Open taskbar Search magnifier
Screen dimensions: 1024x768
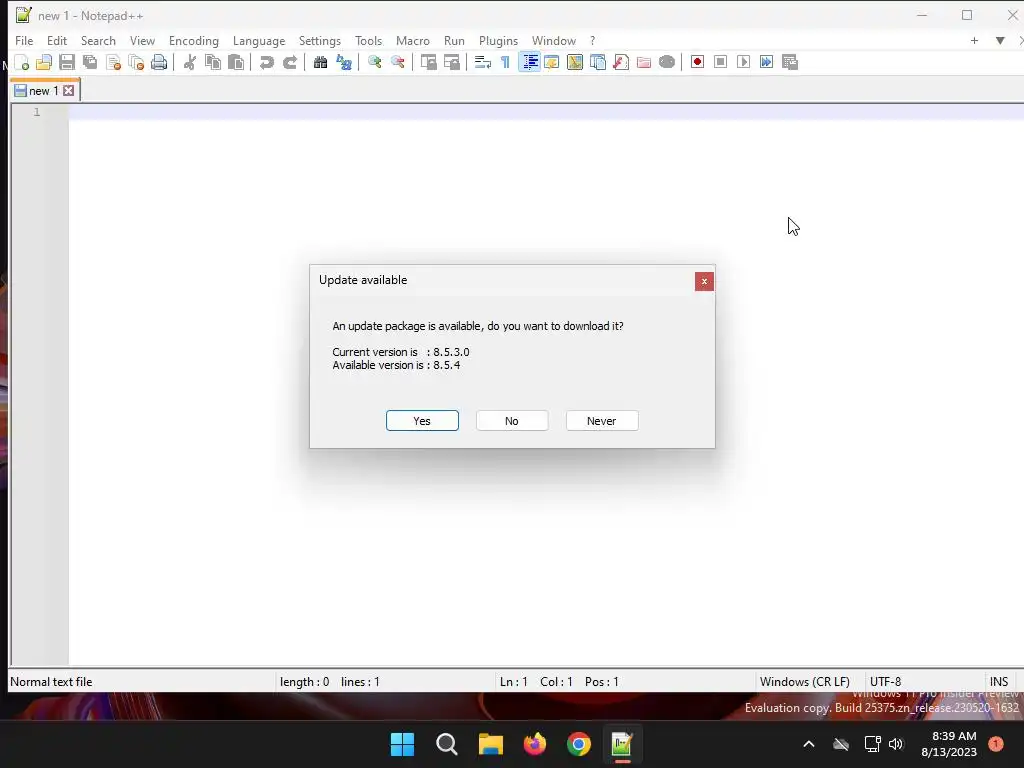pos(447,744)
